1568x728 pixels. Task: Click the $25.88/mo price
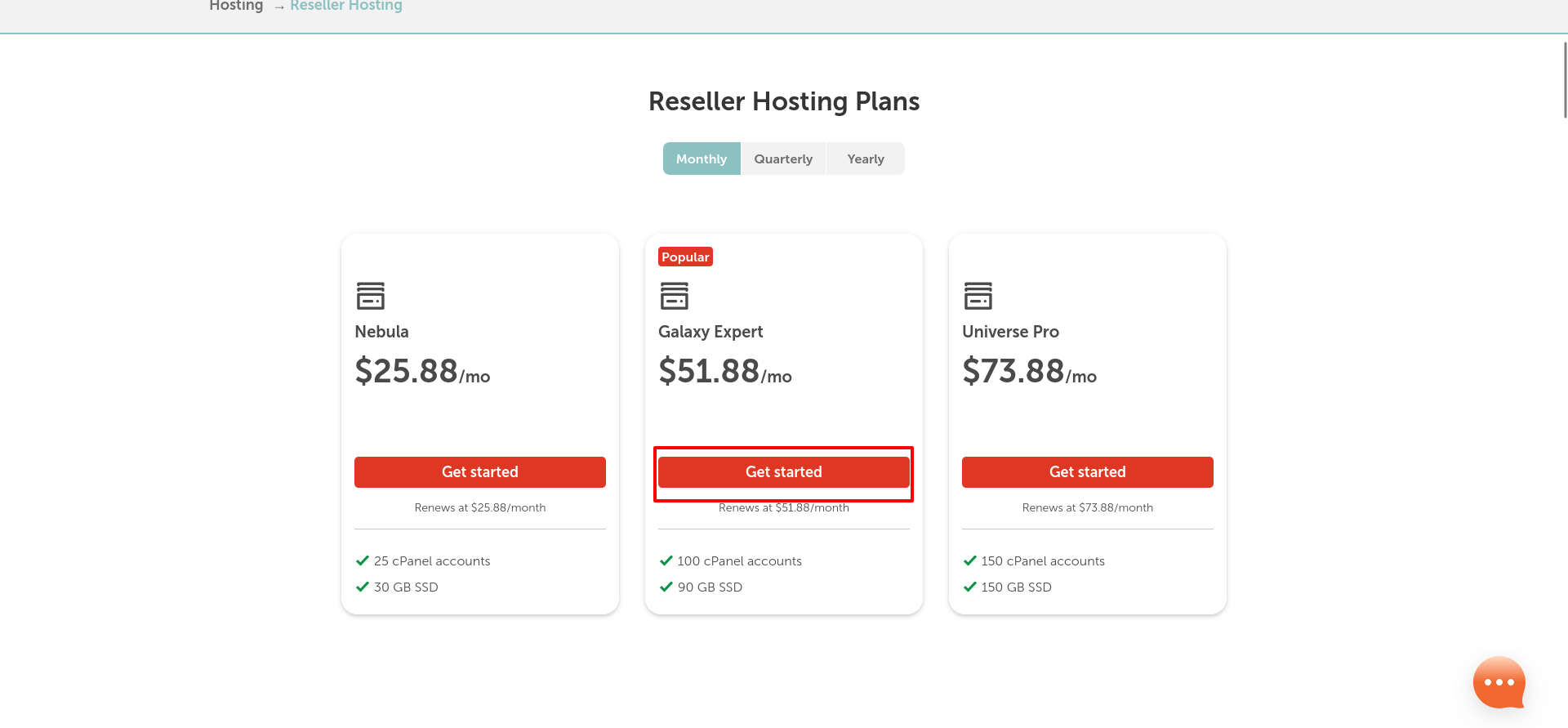click(x=422, y=371)
